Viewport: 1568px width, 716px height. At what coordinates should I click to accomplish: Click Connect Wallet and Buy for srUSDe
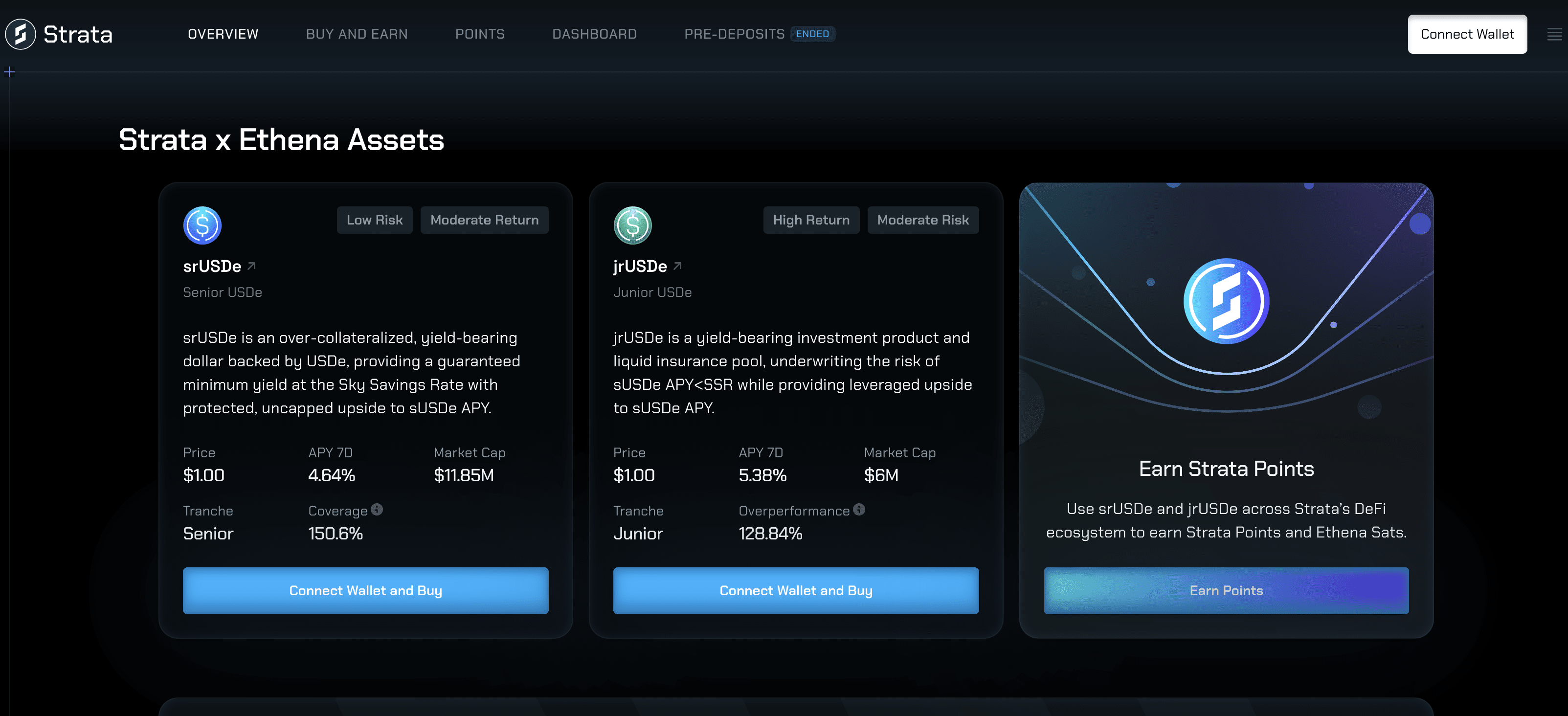[365, 591]
